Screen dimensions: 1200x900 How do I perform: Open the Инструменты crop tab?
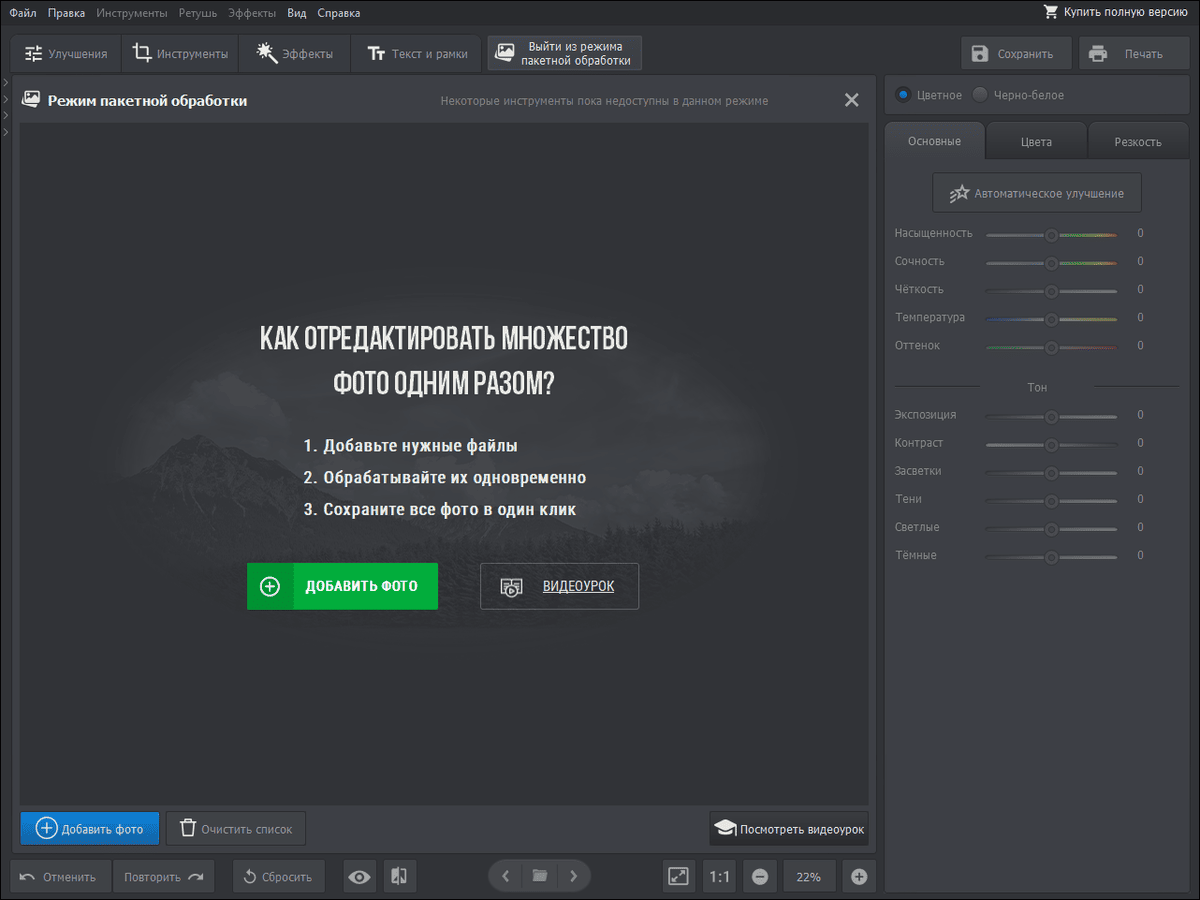180,54
